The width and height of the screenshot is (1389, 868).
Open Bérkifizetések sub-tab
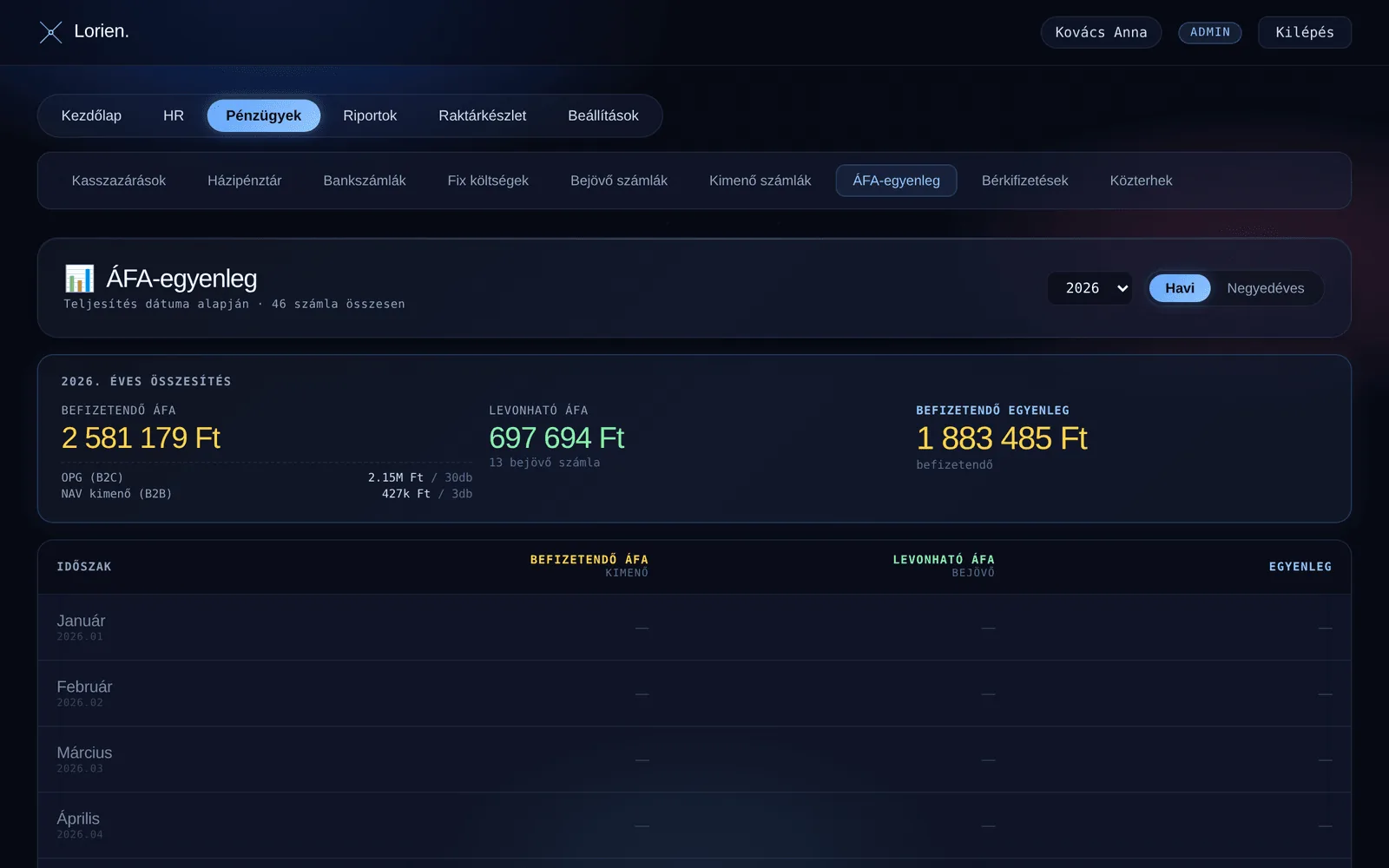1024,181
